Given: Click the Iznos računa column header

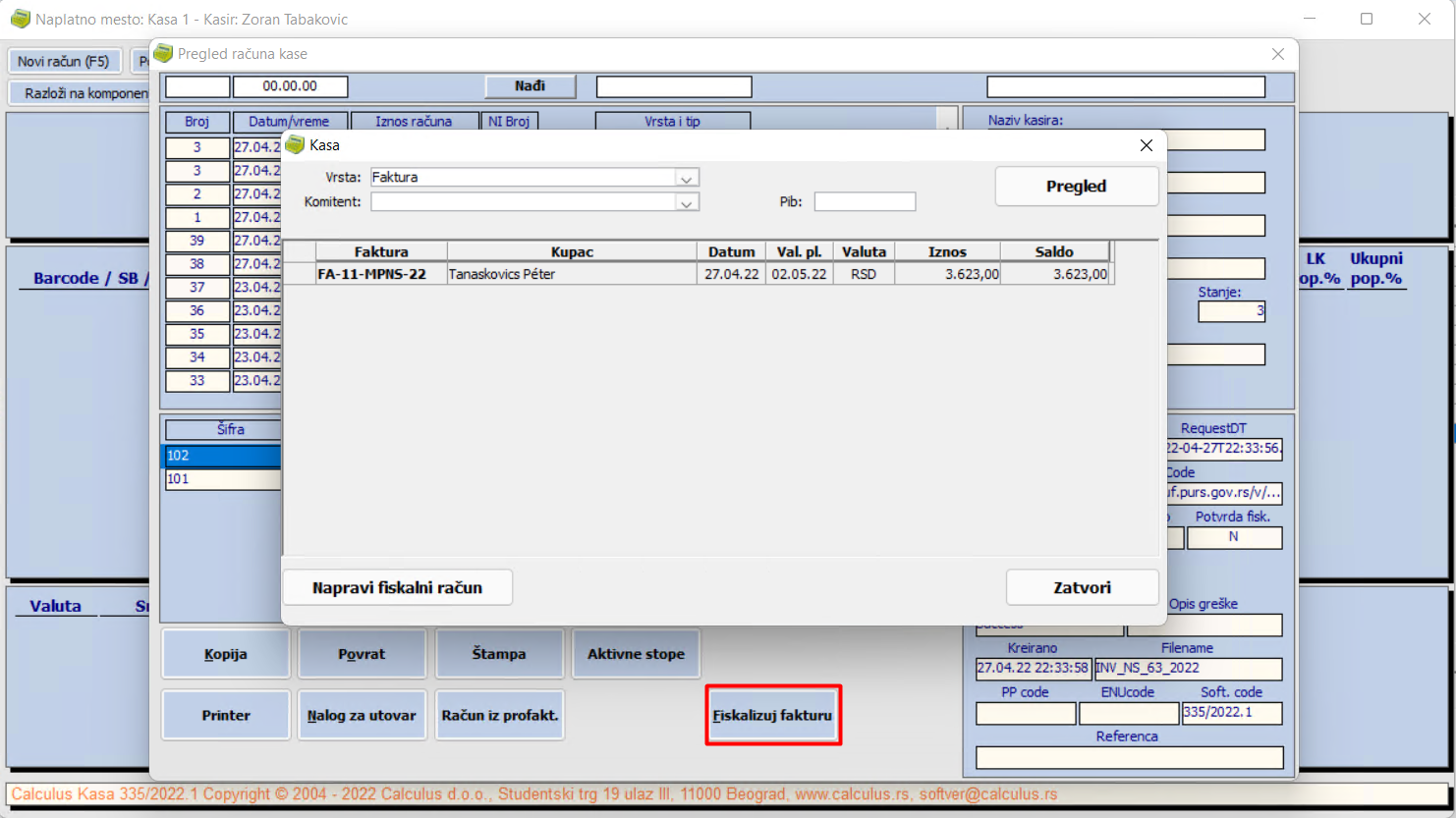Looking at the screenshot, I should 414,122.
